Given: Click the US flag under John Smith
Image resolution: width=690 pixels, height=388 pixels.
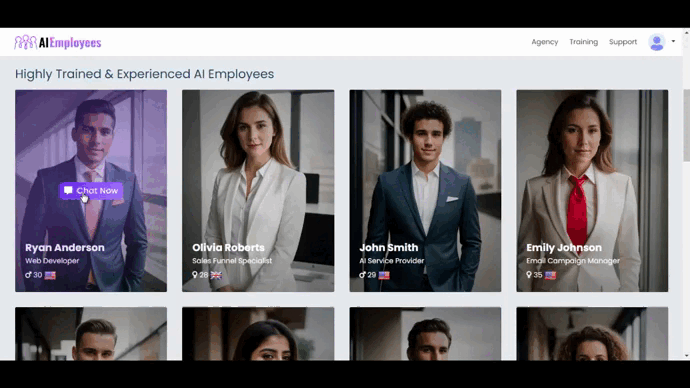Looking at the screenshot, I should point(384,275).
